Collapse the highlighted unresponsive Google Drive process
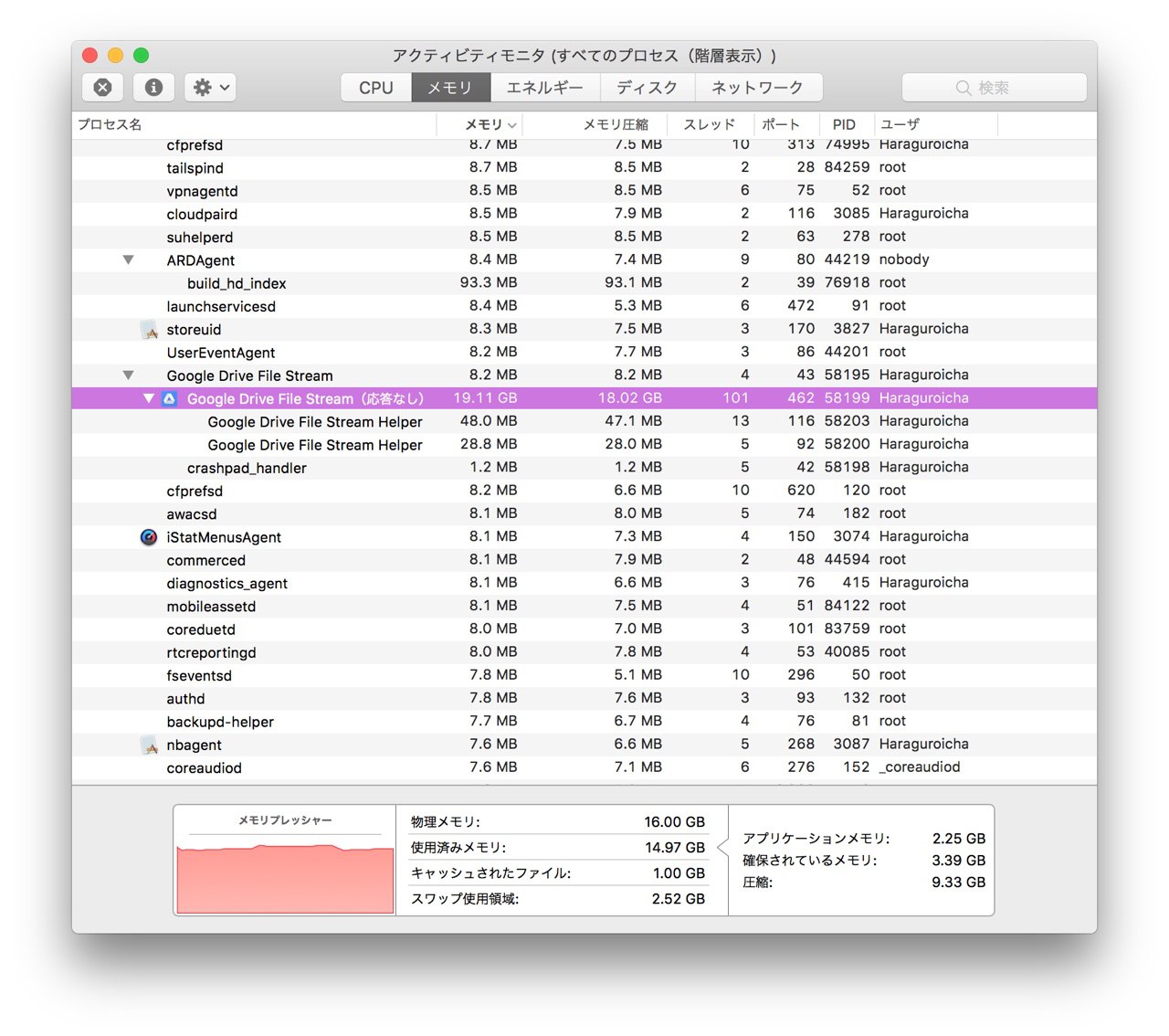The image size is (1169, 1036). click(x=149, y=399)
